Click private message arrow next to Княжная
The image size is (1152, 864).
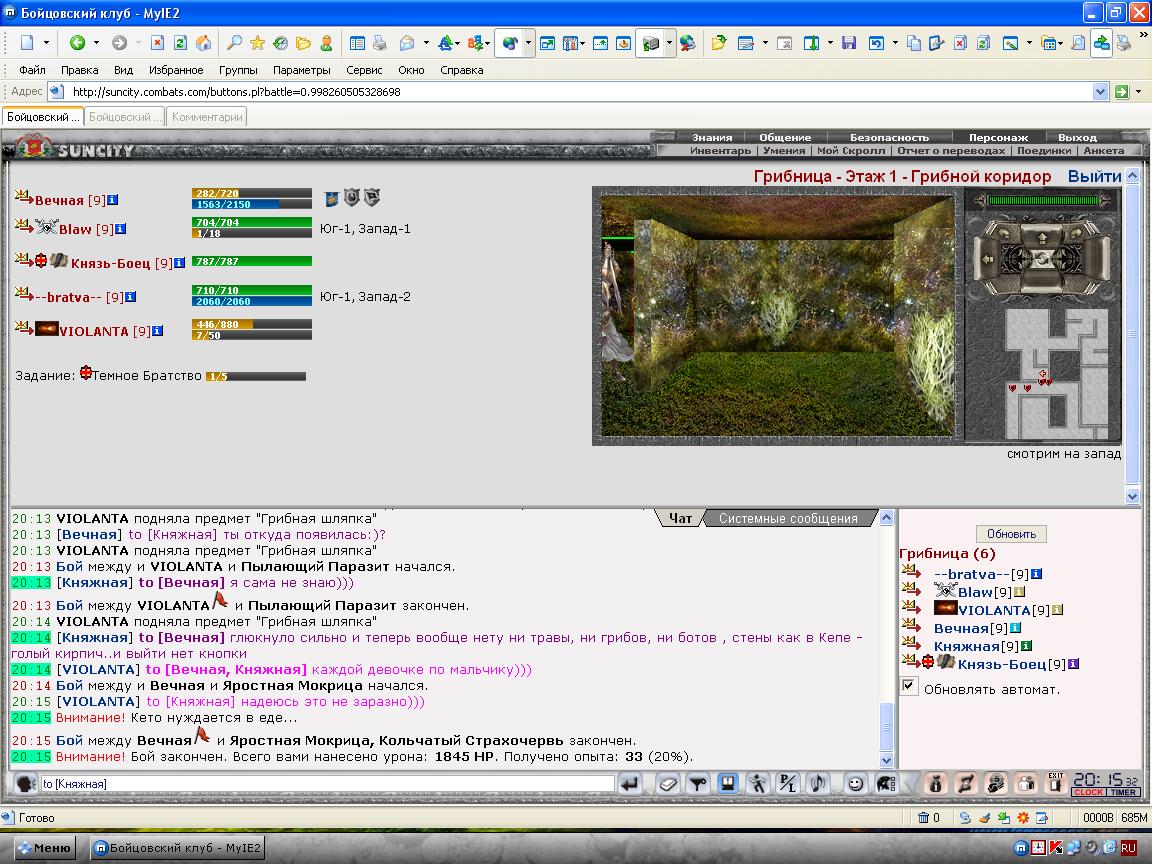coord(911,645)
